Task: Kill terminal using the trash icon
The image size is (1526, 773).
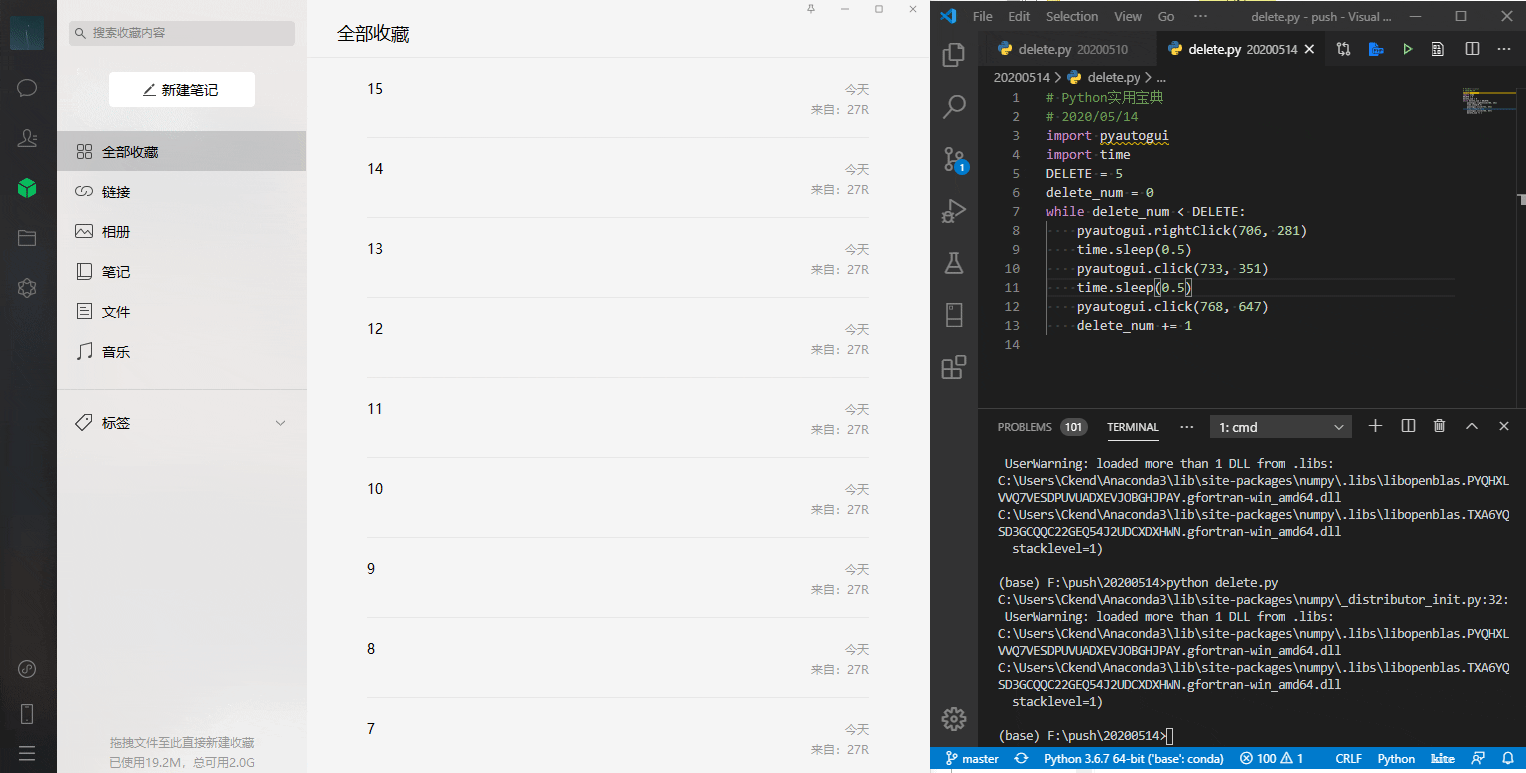Action: click(1439, 426)
